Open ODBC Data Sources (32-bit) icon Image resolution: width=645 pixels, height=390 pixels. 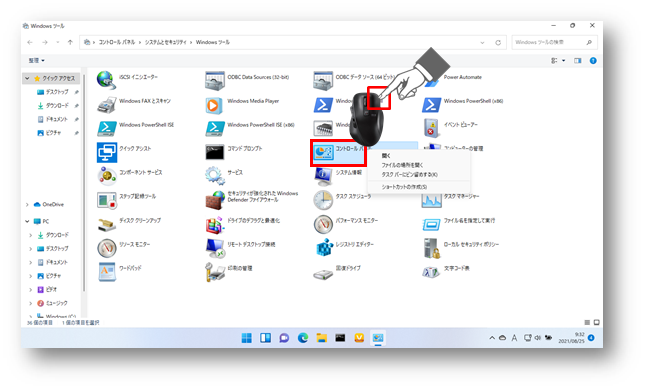pos(215,80)
